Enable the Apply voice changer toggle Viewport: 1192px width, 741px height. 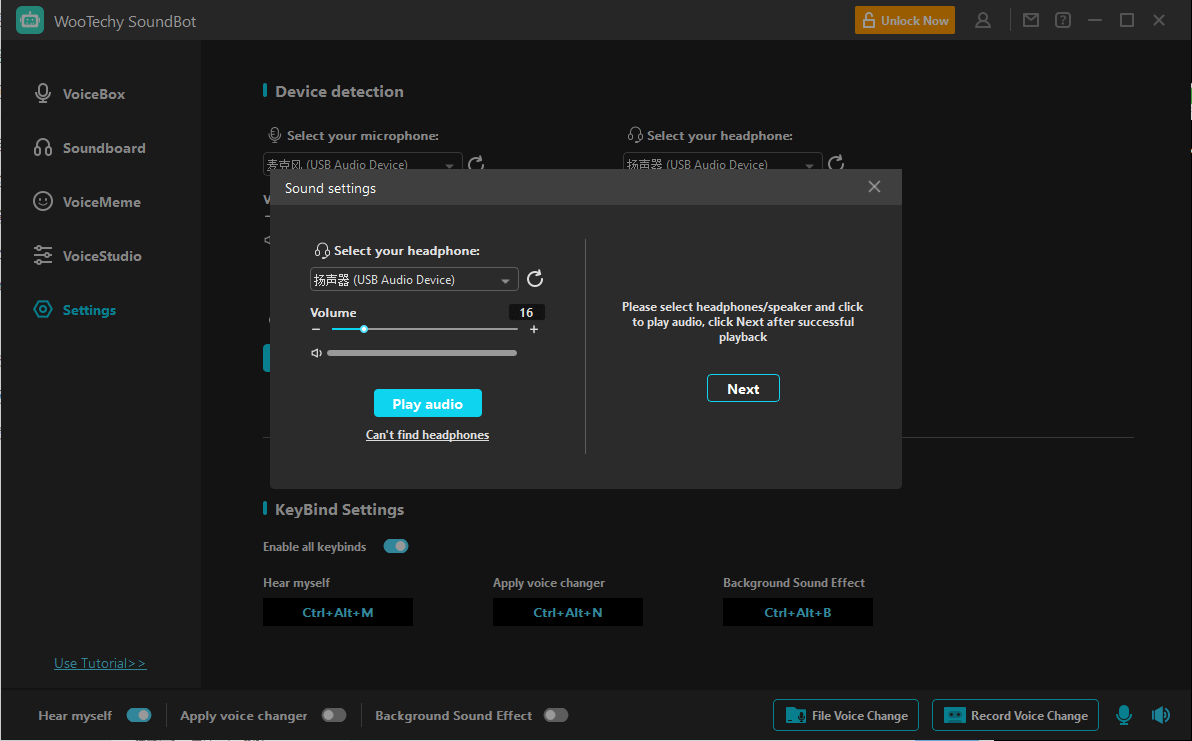[334, 715]
